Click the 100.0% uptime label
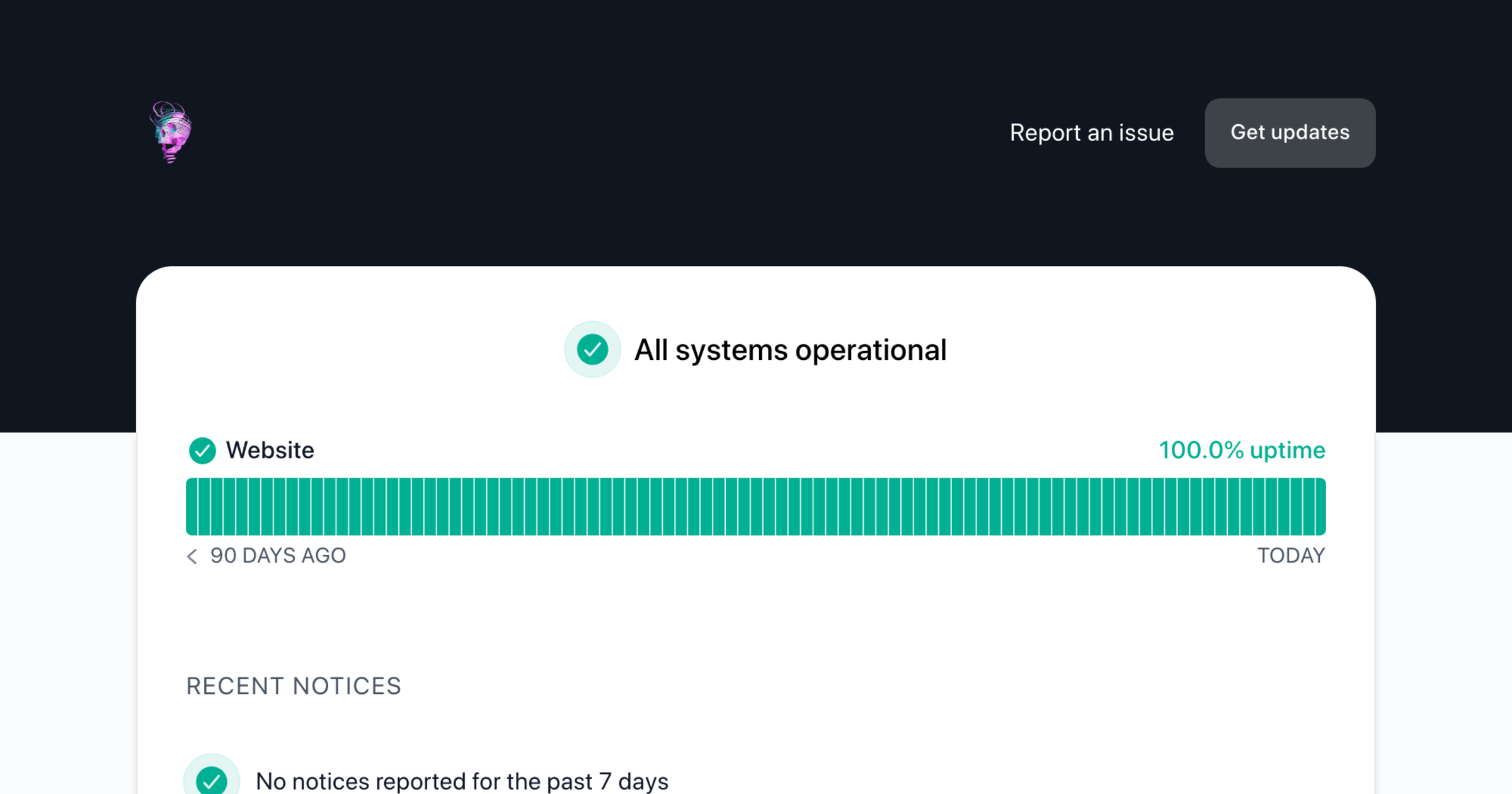Viewport: 1512px width, 794px height. (1242, 450)
